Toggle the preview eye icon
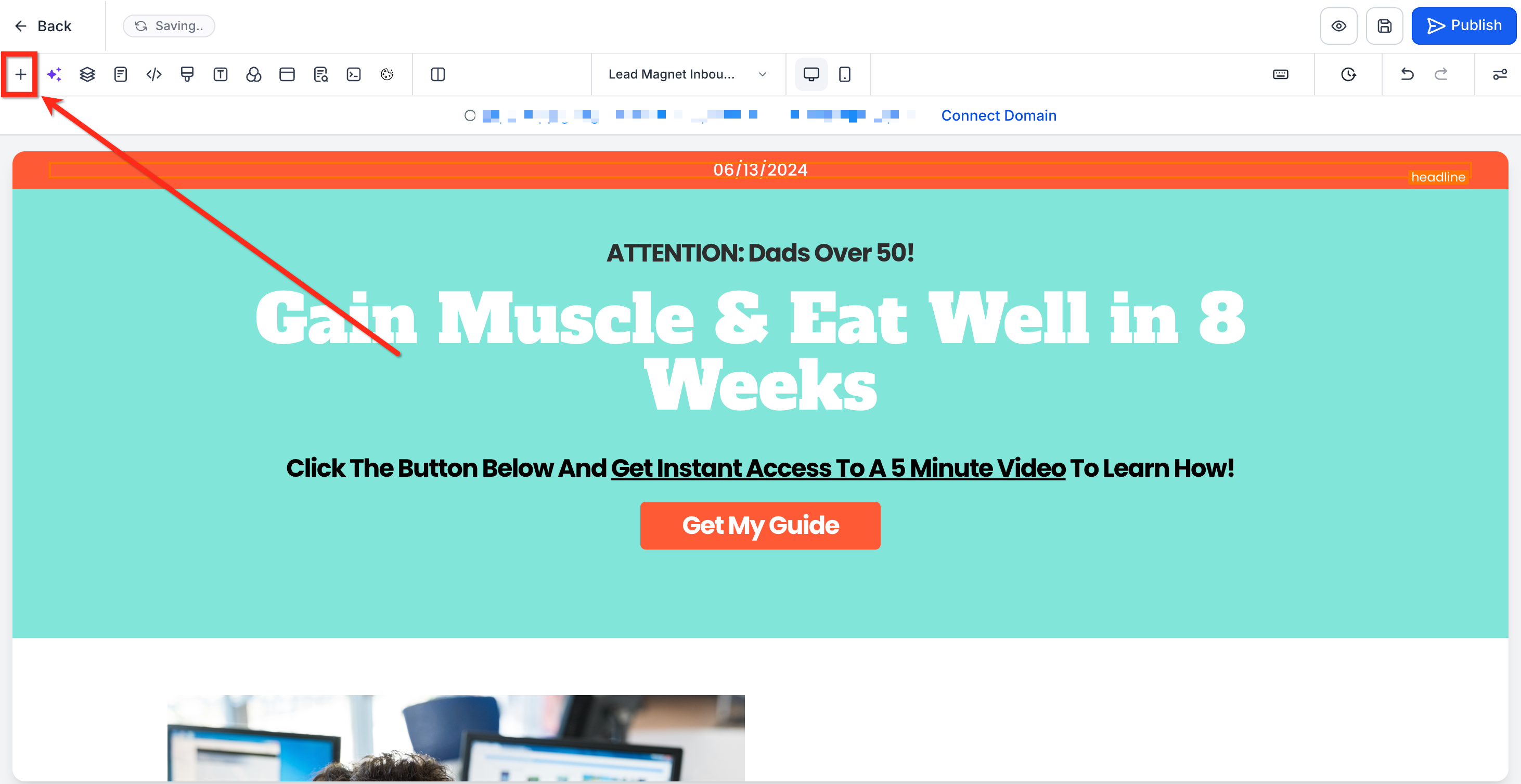 (1338, 26)
